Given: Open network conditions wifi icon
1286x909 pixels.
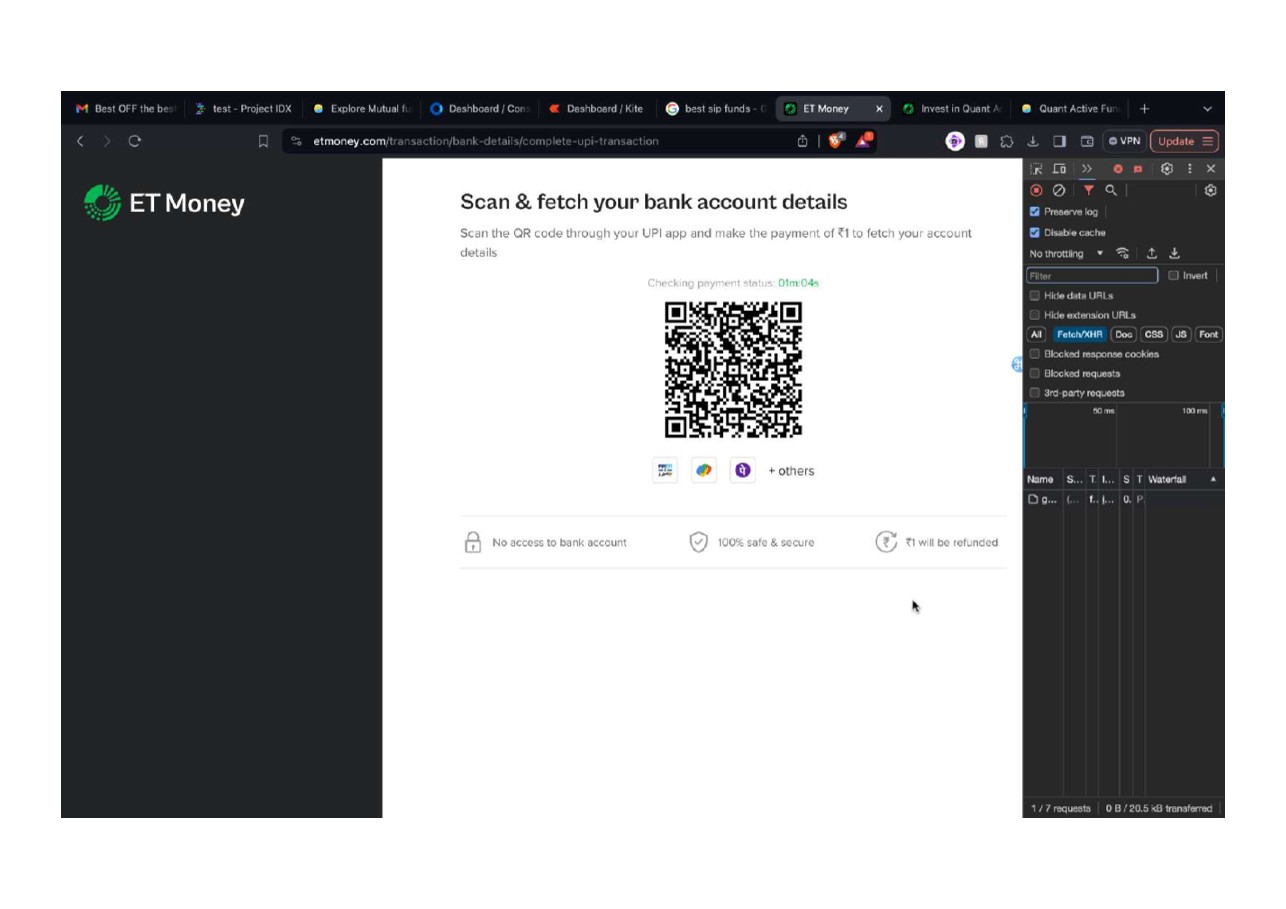Looking at the screenshot, I should point(1123,253).
